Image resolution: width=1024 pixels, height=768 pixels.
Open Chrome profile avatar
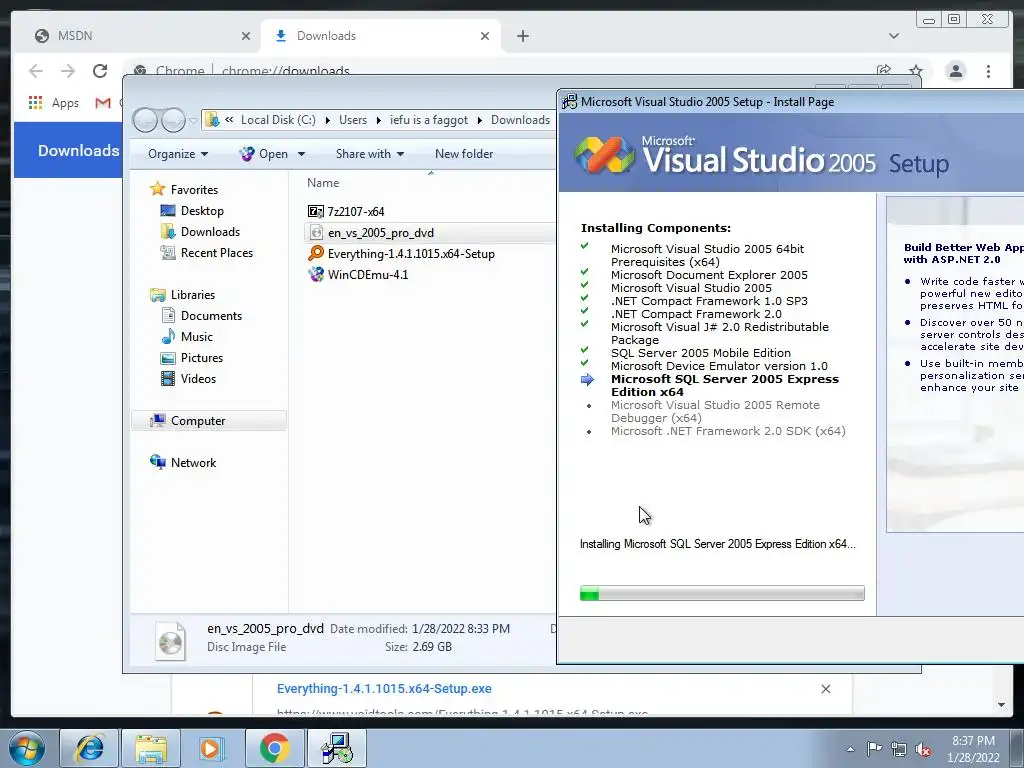click(x=955, y=71)
